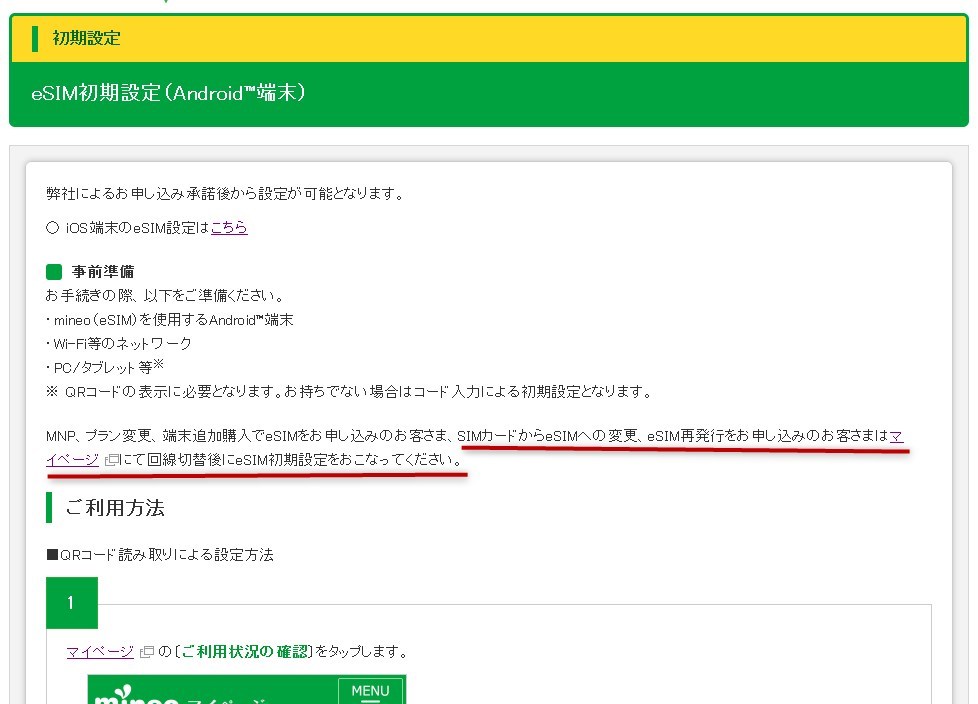Click the external-link icon beside マイページ in step 1
978x704 pixels.
click(147, 652)
